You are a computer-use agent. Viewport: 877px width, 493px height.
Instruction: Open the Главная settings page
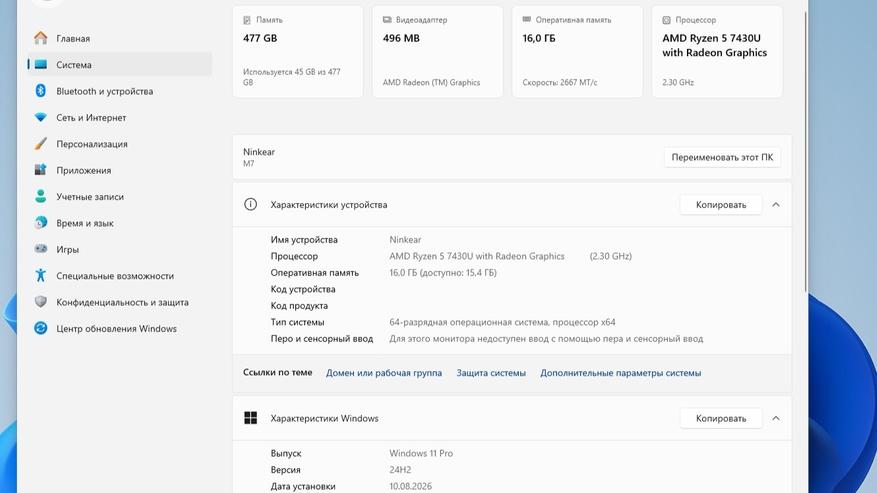(119, 38)
